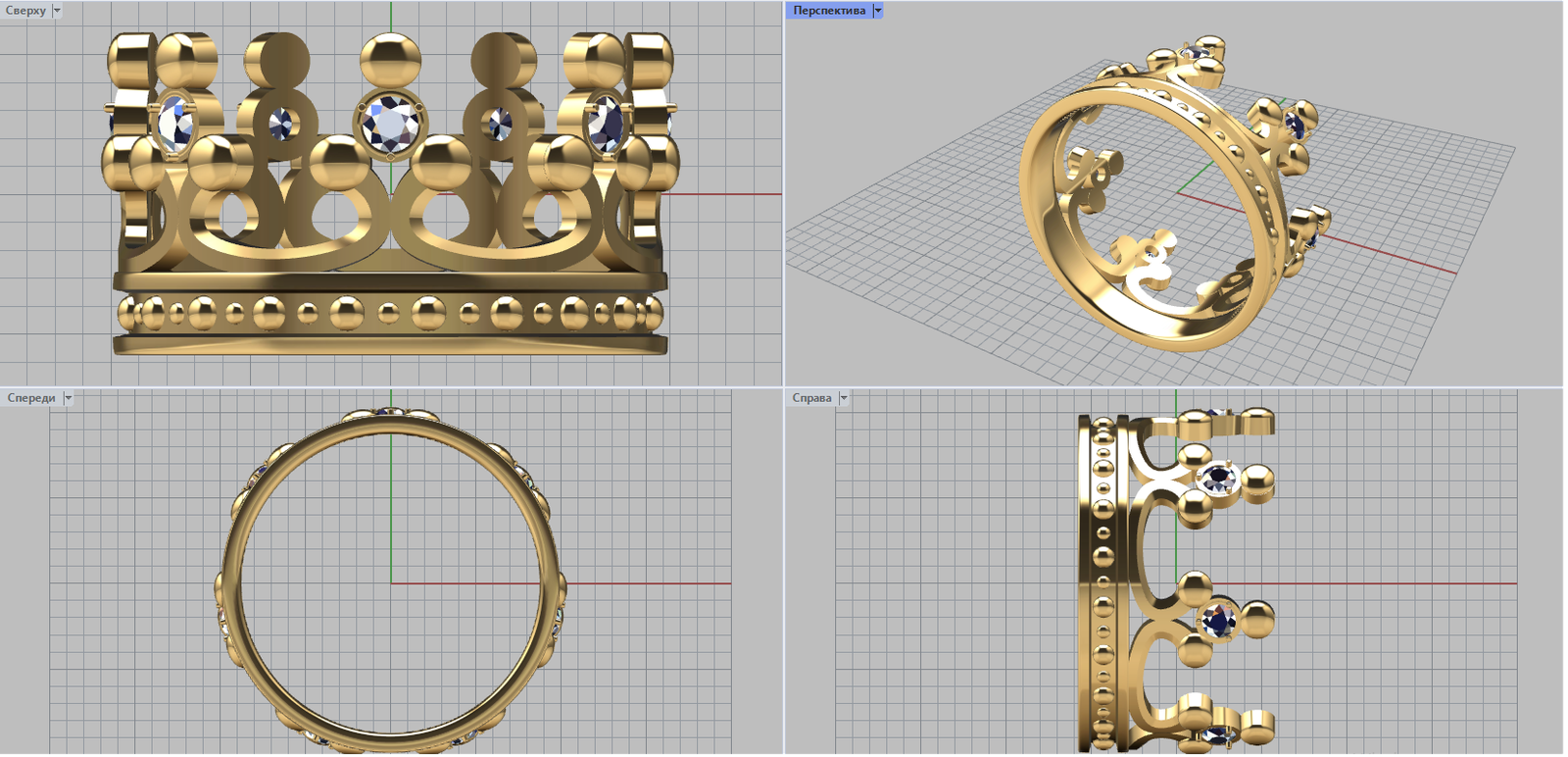Open the Сверху viewport dropdown arrow

tap(57, 11)
